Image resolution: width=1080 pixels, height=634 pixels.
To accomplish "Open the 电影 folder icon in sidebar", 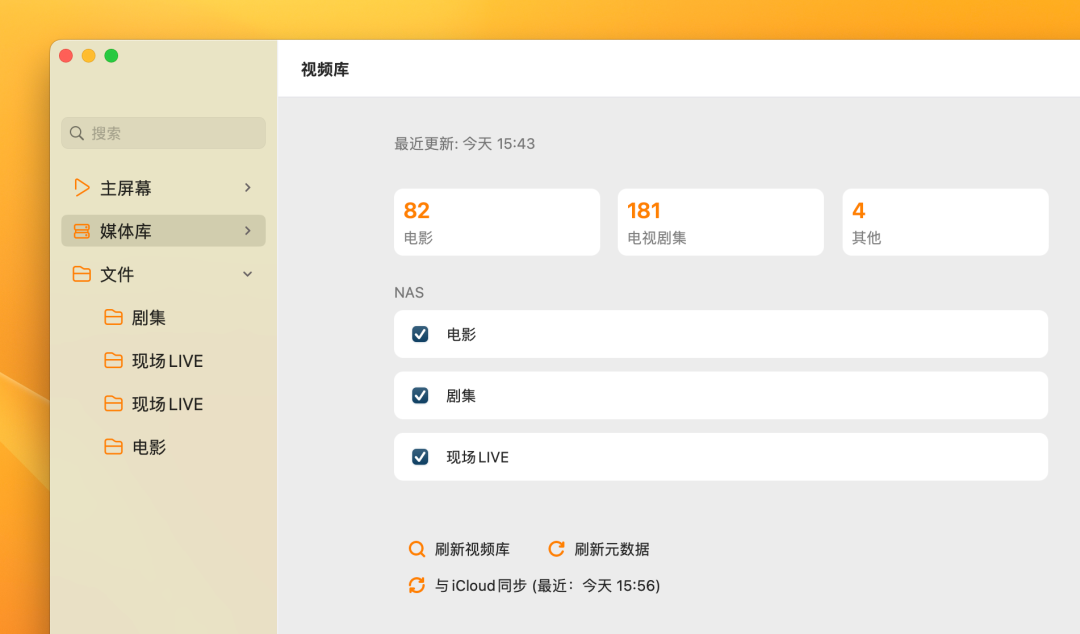I will click(x=113, y=447).
